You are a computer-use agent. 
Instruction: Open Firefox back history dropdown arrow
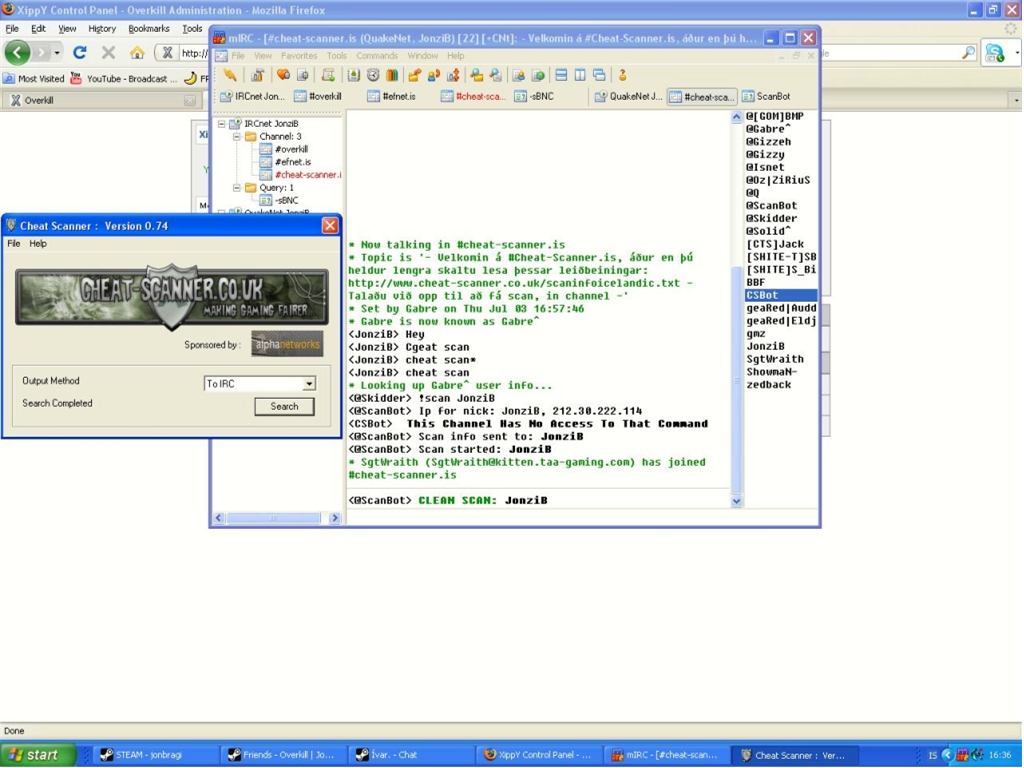[x=57, y=52]
